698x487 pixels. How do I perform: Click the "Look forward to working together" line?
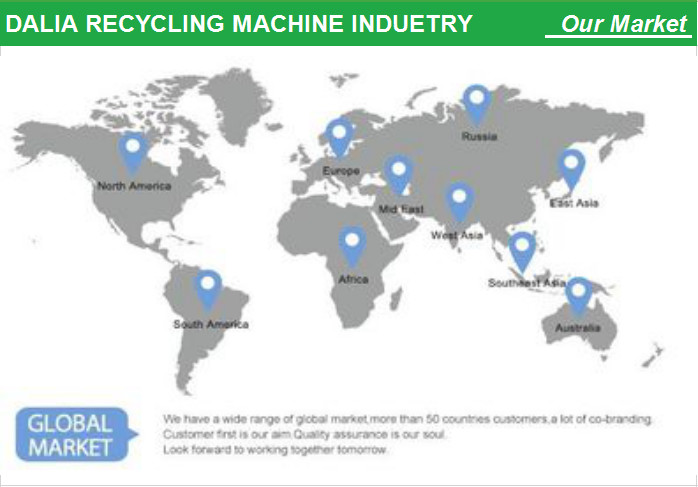[275, 451]
